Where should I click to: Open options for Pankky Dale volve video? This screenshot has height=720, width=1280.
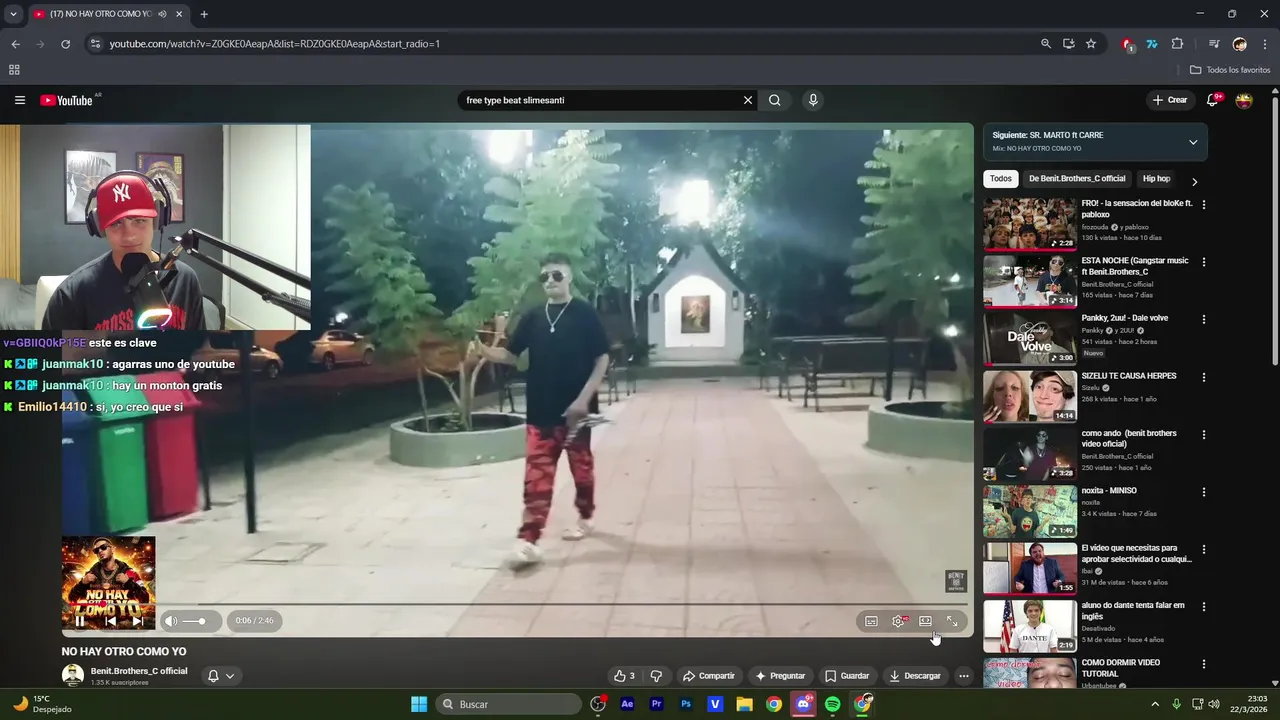tap(1203, 320)
